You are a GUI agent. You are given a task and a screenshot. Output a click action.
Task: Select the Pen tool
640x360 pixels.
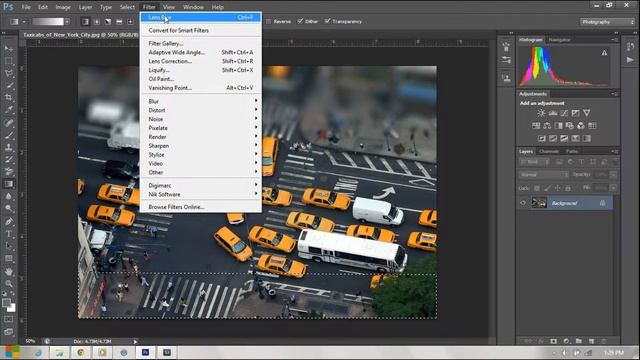tap(9, 222)
